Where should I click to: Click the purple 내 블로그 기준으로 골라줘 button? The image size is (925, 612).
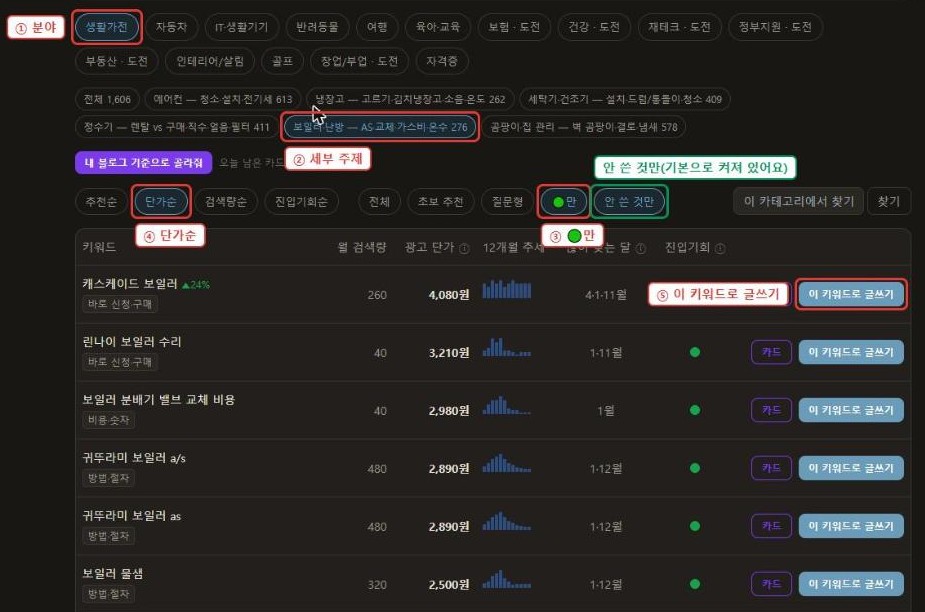tap(143, 162)
